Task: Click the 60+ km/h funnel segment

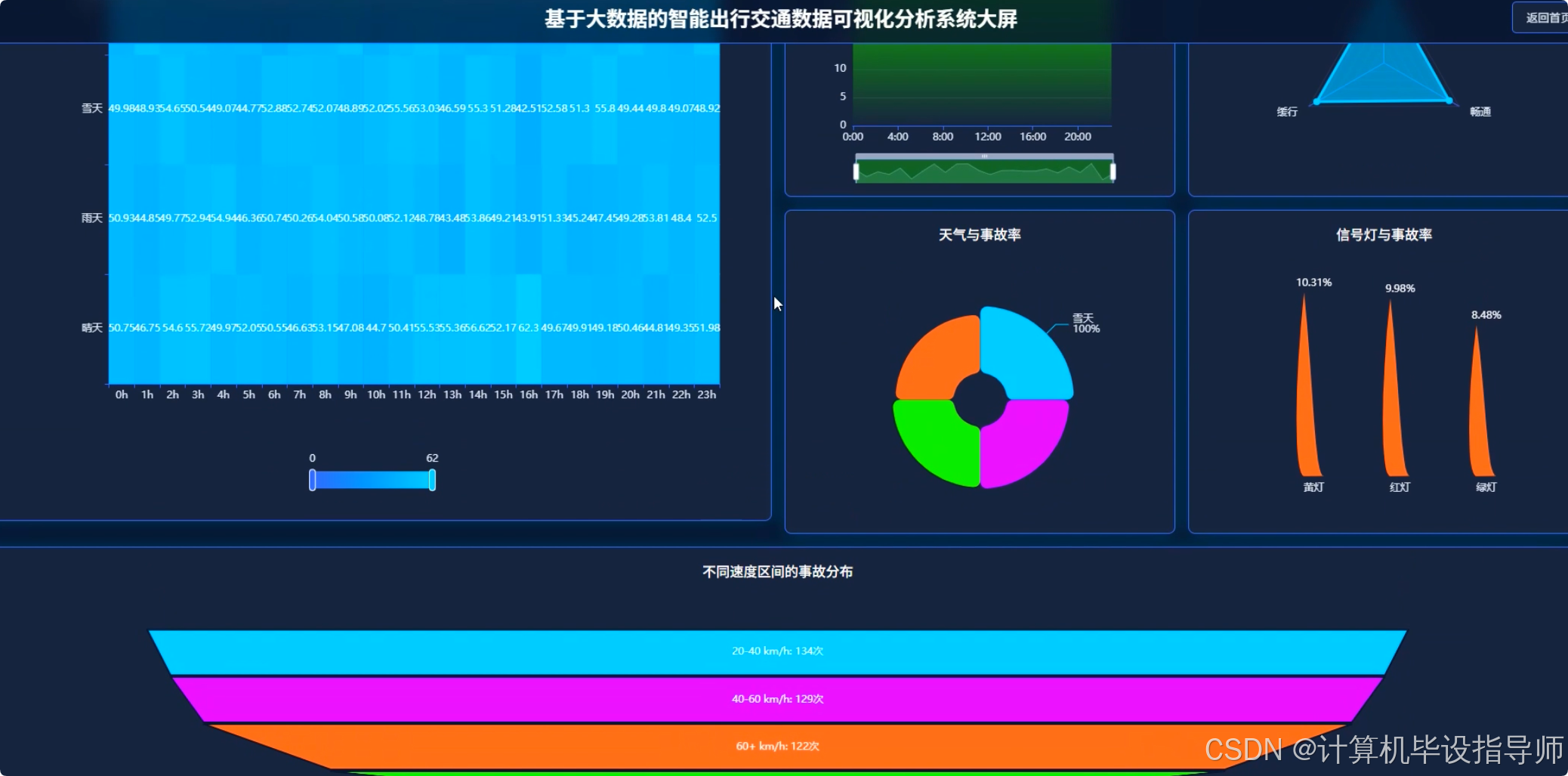Action: click(776, 746)
